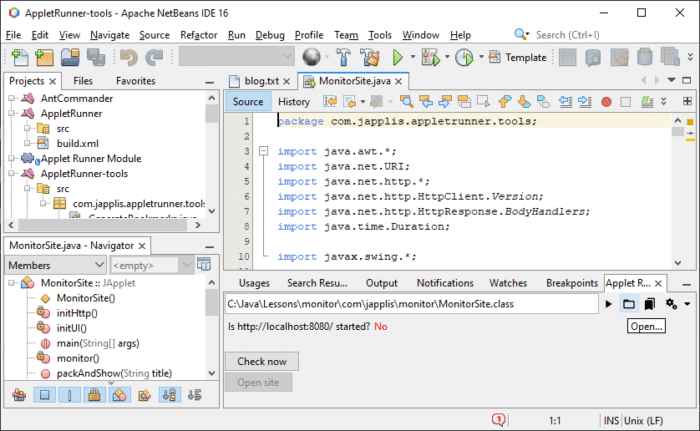The image size is (700, 431).
Task: Click the Check now button
Action: click(262, 361)
